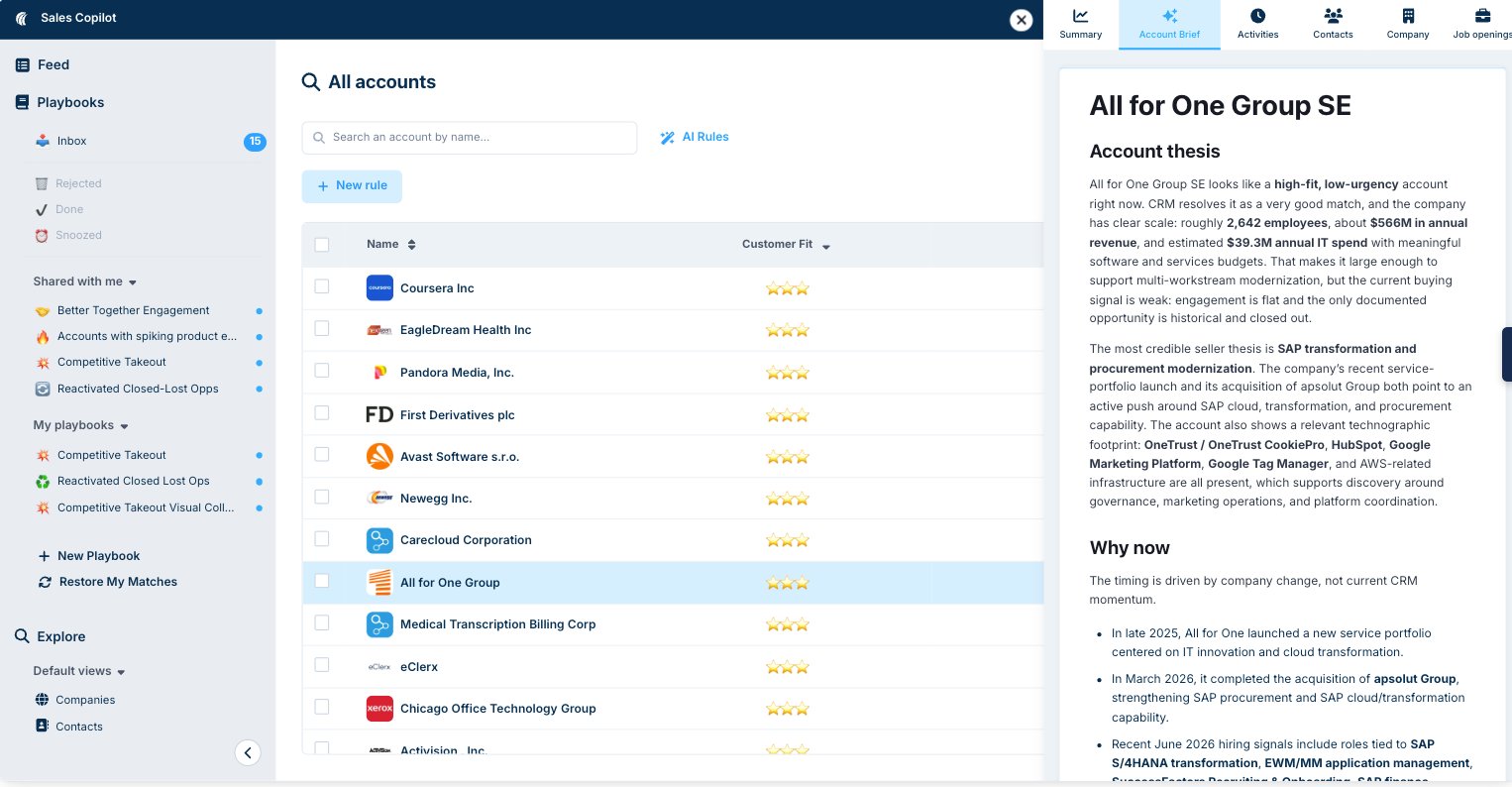Check the All for One Group checkbox

click(322, 581)
